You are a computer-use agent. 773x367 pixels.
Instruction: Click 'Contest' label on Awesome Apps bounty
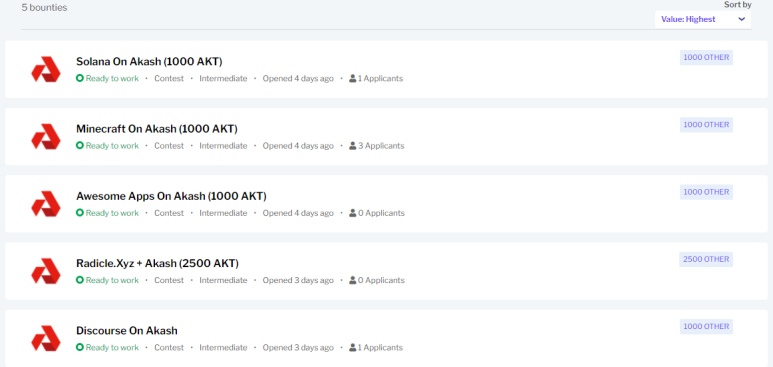pyautogui.click(x=169, y=213)
